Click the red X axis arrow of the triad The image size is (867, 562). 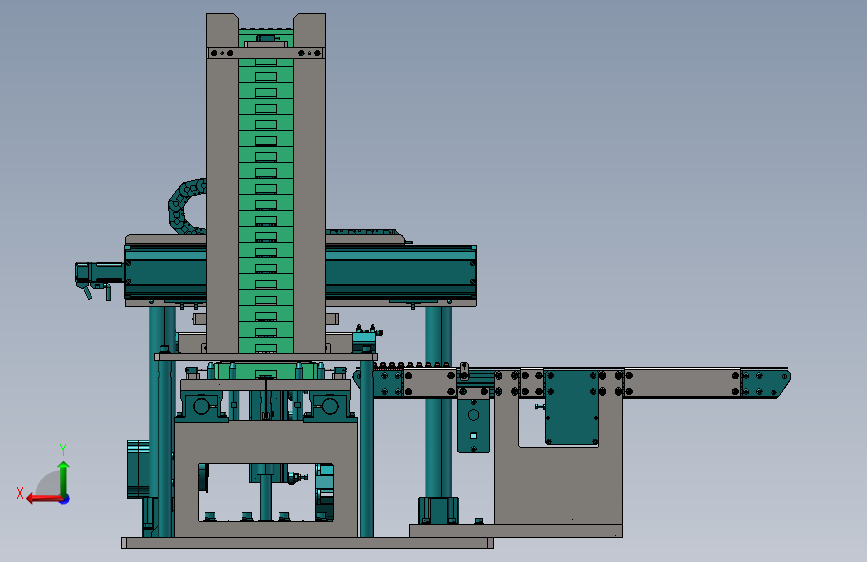(x=44, y=499)
